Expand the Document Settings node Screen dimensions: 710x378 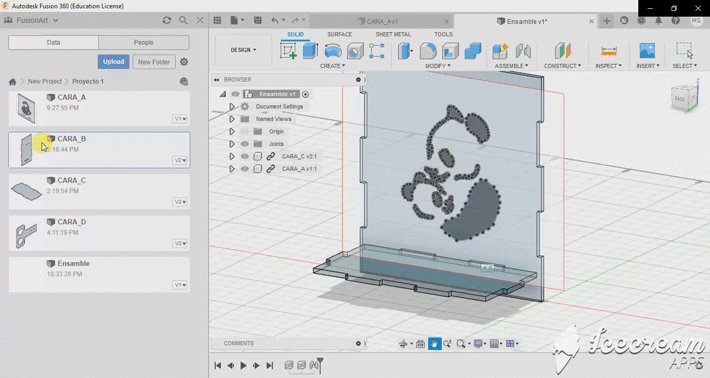coord(232,106)
